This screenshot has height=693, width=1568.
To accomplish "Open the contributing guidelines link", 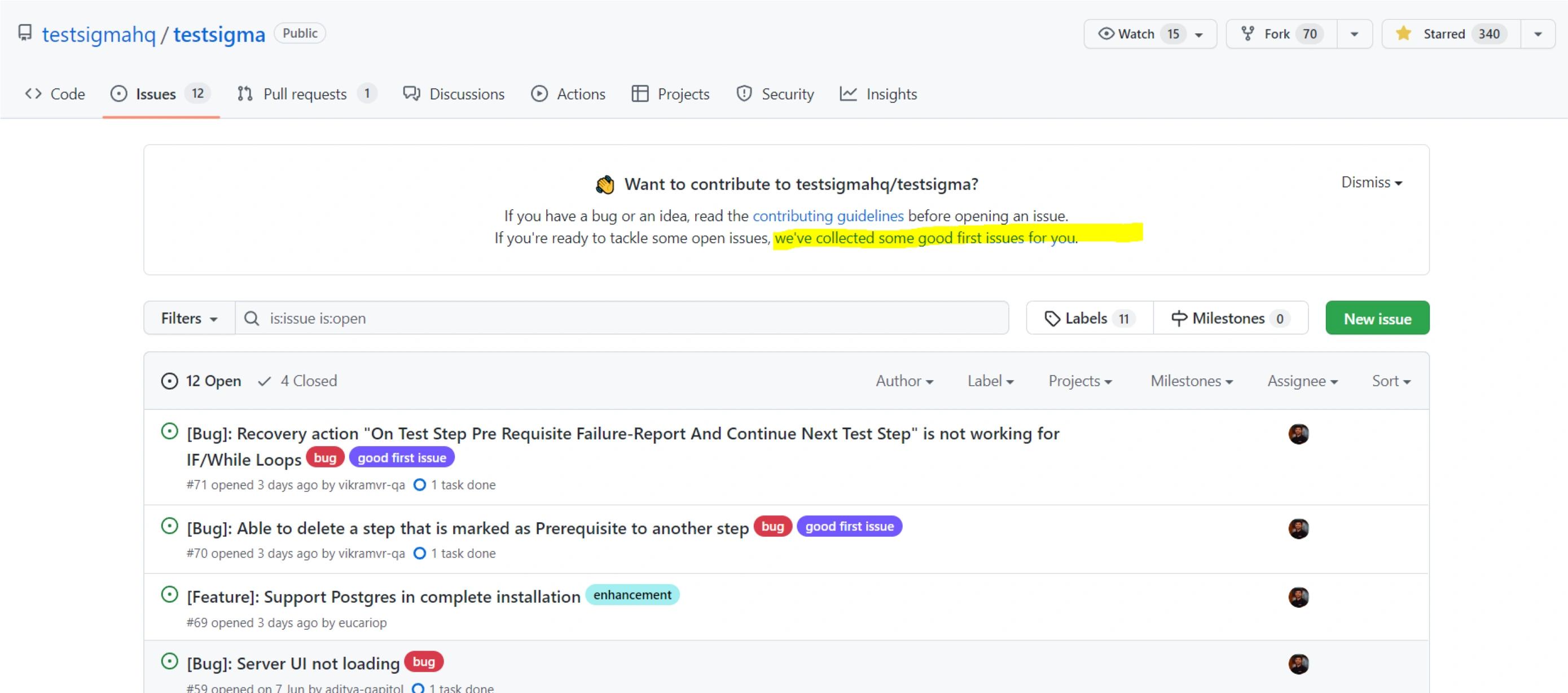I will 828,216.
